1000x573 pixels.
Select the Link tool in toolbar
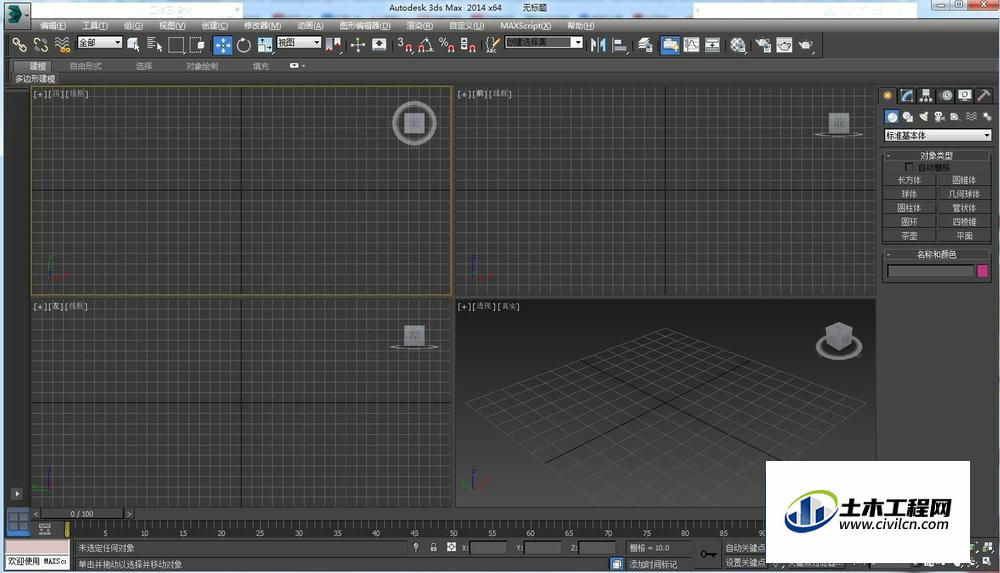coord(19,45)
